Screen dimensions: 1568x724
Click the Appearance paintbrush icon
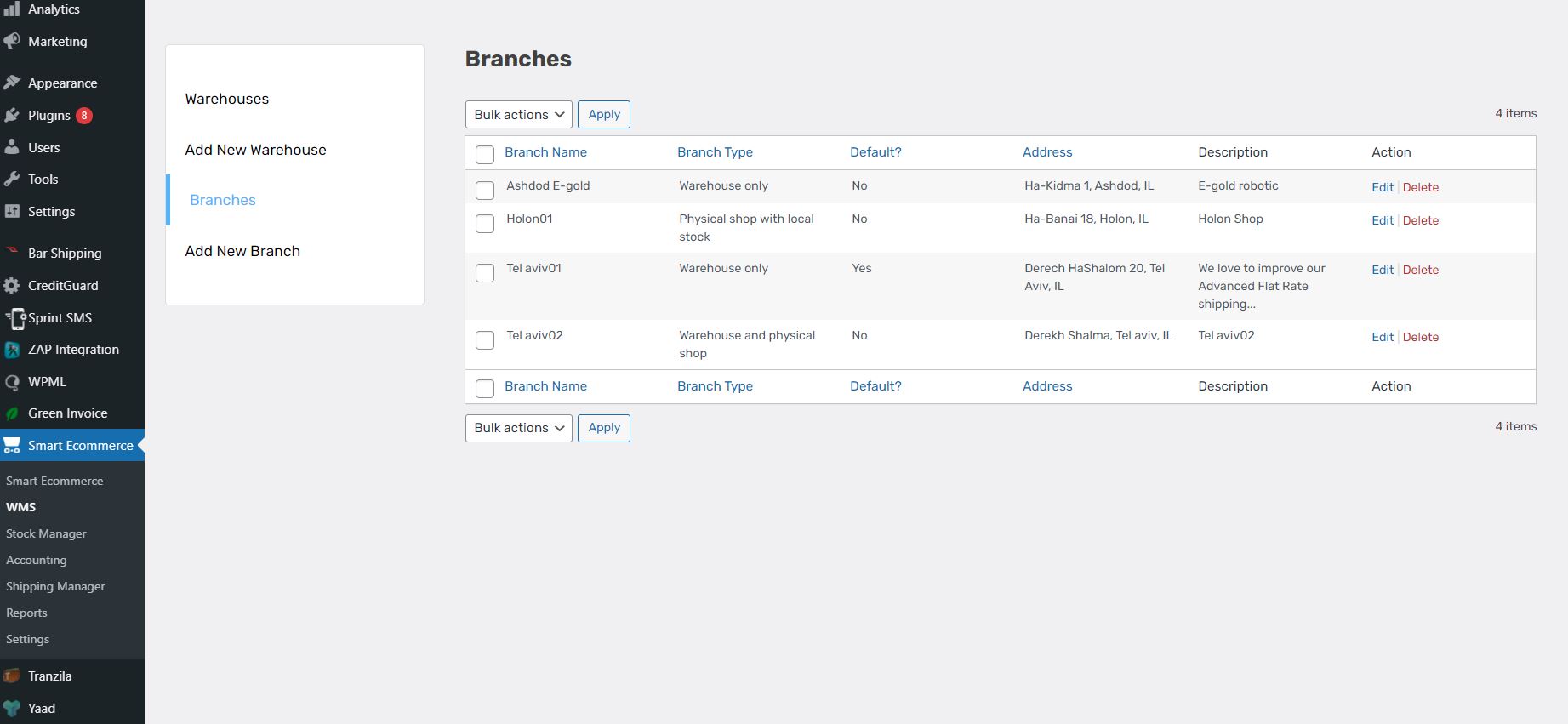pyautogui.click(x=12, y=83)
